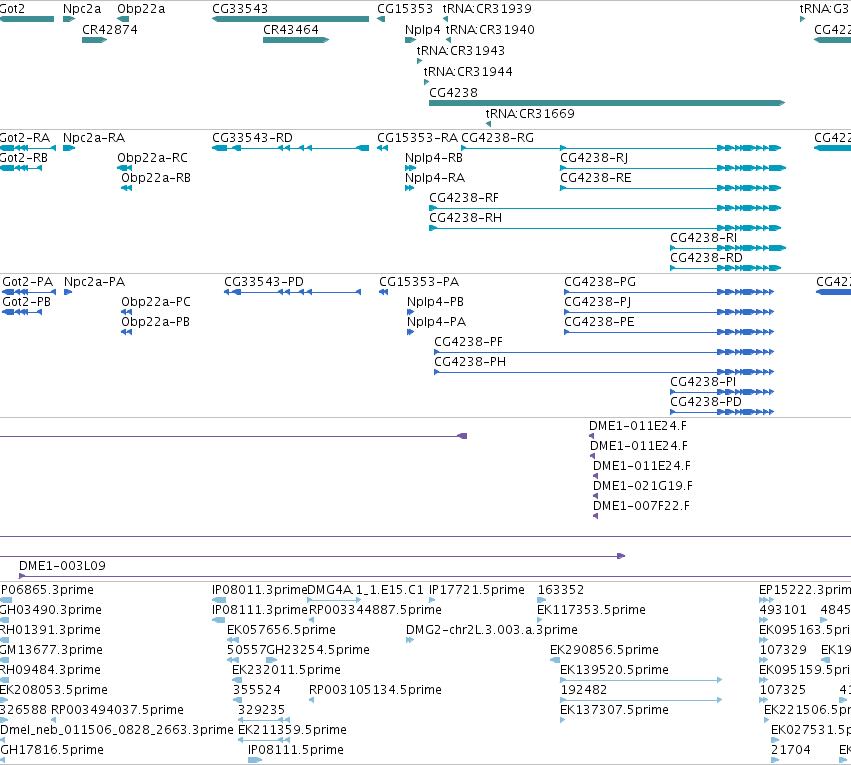
Task: Select the IP08011.3prime EST label
Action: (x=259, y=590)
